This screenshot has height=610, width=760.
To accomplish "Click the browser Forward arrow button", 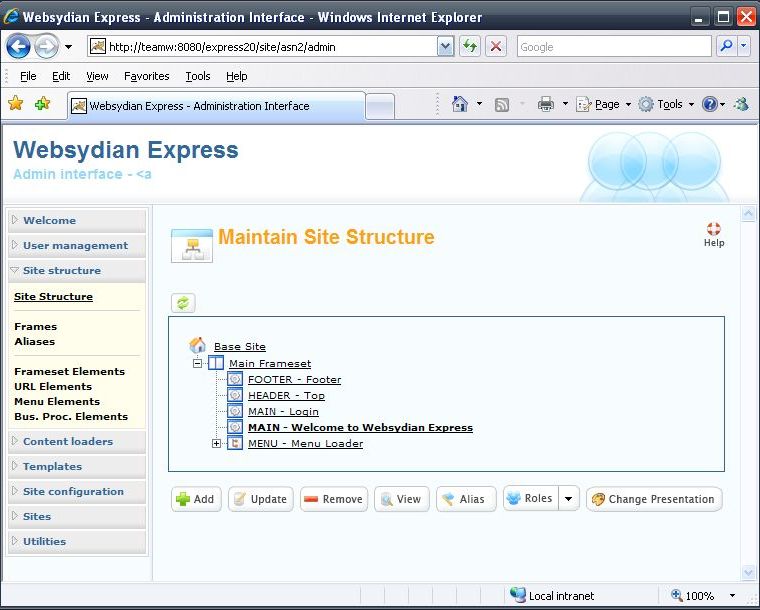I will coord(47,47).
